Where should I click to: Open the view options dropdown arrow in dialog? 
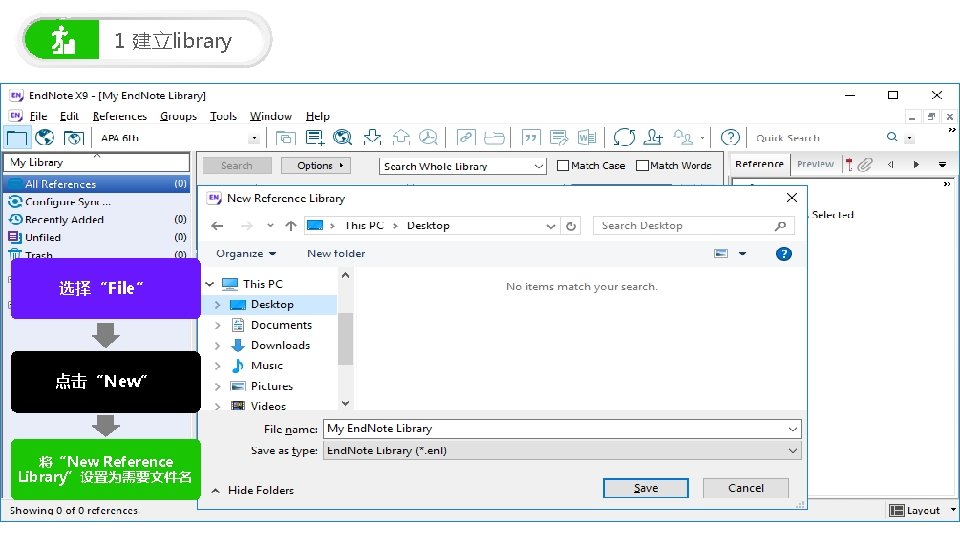point(742,253)
